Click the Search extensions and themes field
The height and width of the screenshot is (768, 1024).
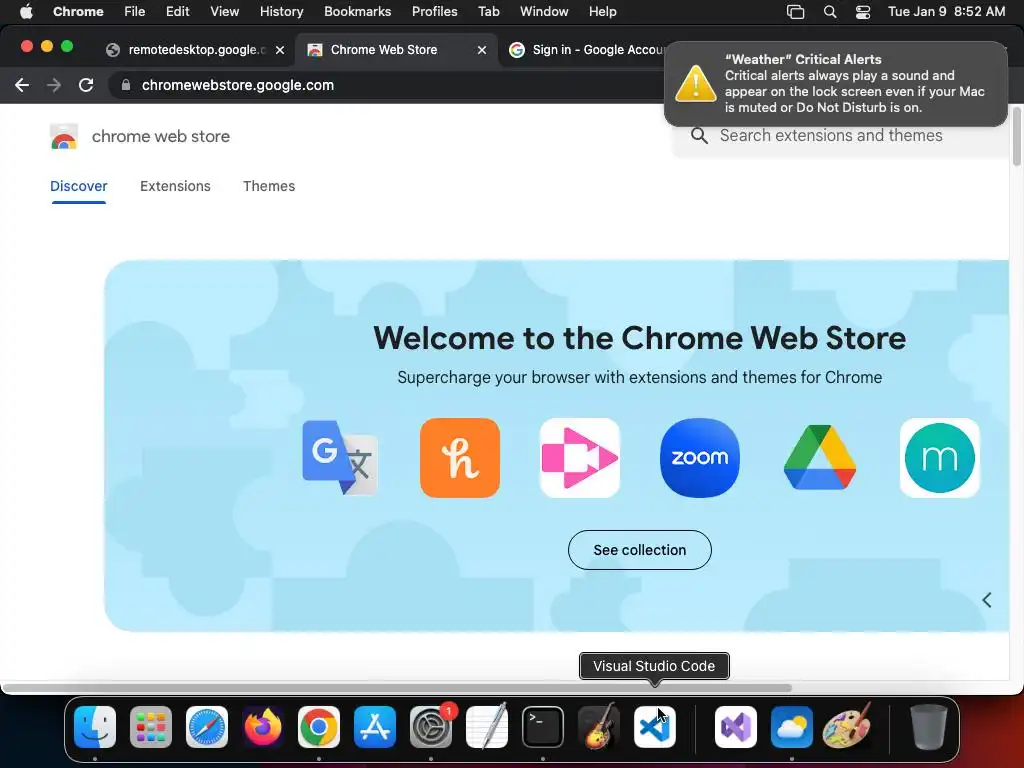click(842, 136)
